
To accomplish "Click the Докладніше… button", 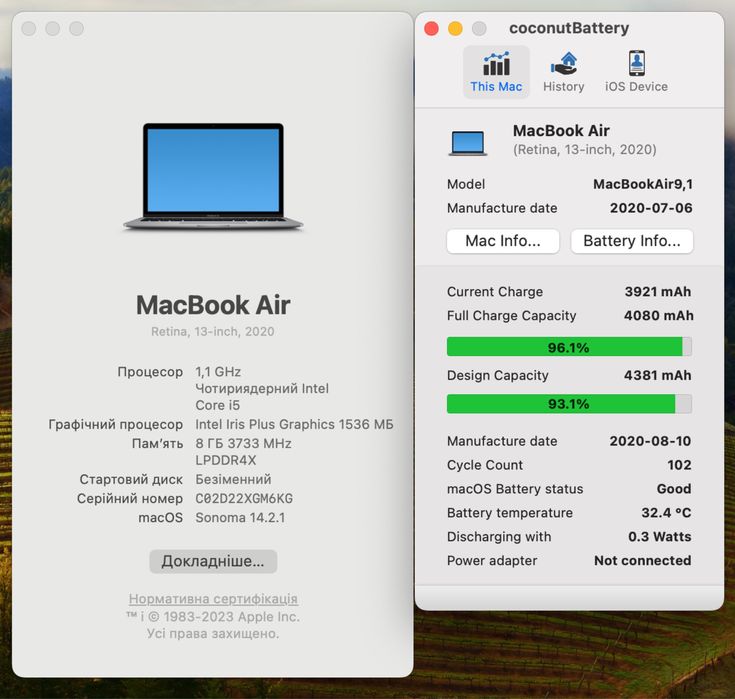I will pyautogui.click(x=213, y=561).
